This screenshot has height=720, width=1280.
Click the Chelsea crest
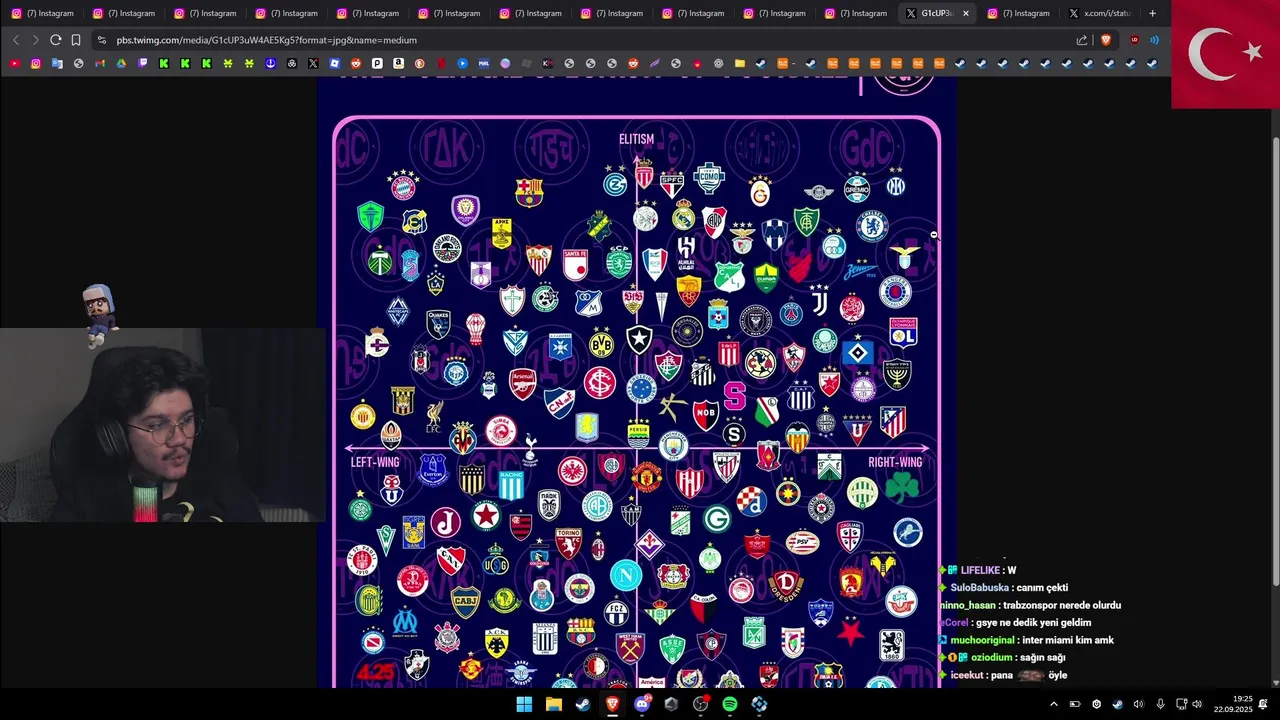click(872, 226)
